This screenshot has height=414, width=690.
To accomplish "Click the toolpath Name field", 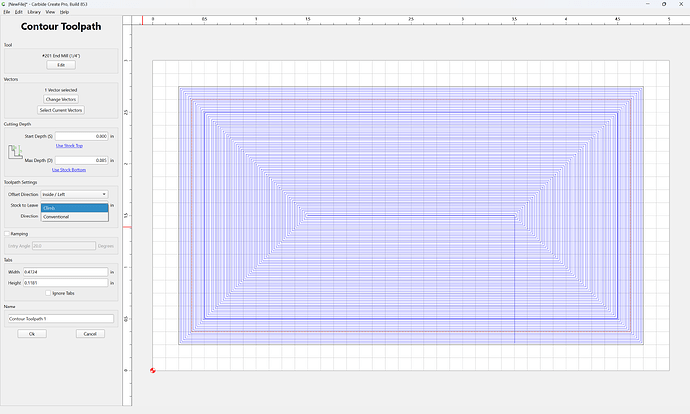I will 61,319.
